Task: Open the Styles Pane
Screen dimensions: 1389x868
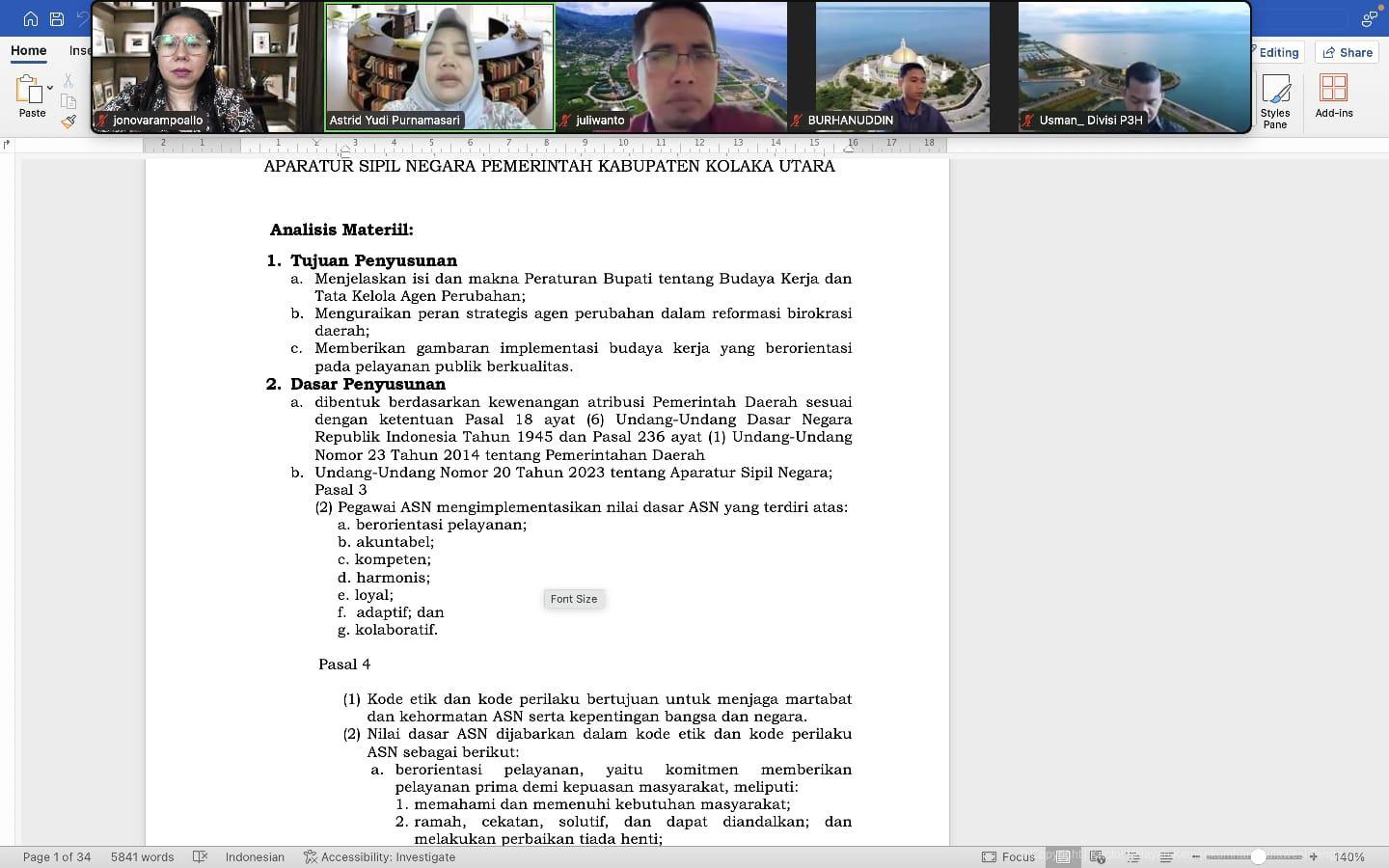Action: (1275, 101)
